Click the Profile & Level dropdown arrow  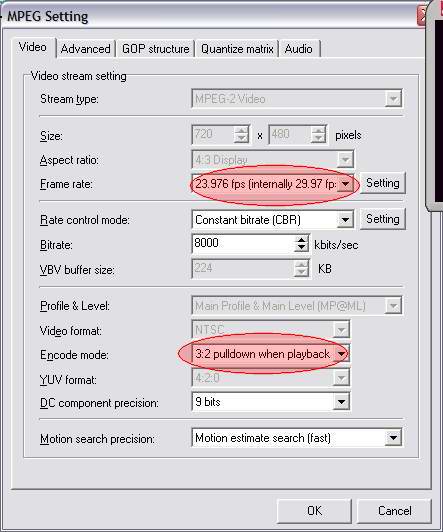click(393, 306)
